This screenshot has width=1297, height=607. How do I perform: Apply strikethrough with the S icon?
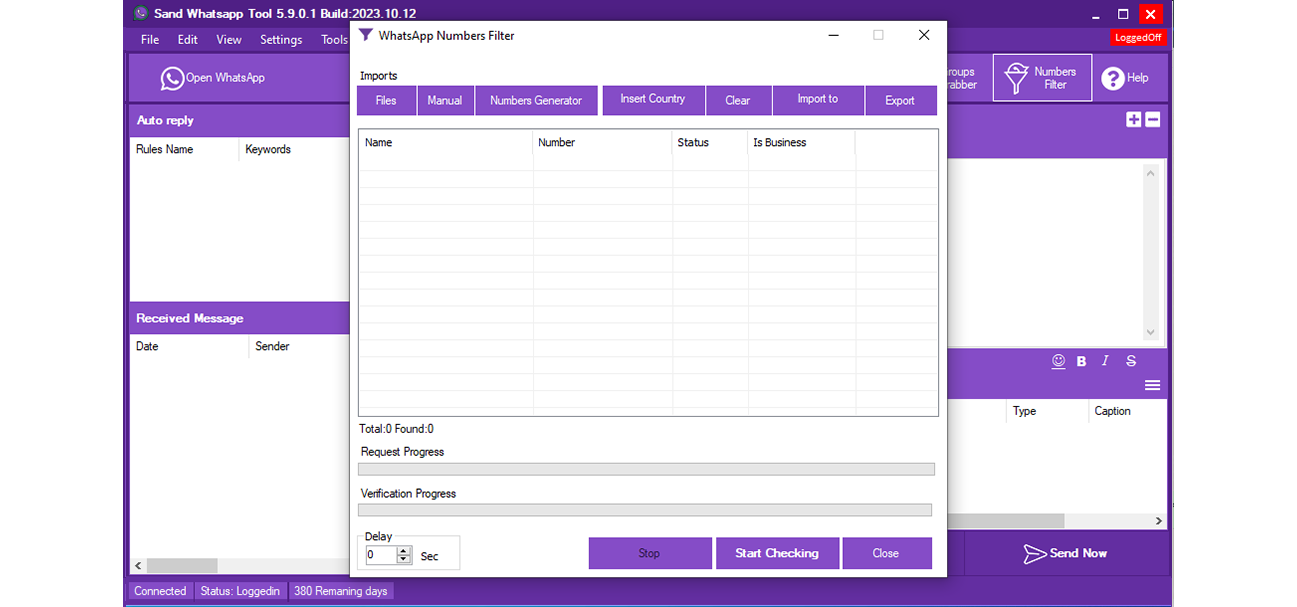click(x=1131, y=361)
